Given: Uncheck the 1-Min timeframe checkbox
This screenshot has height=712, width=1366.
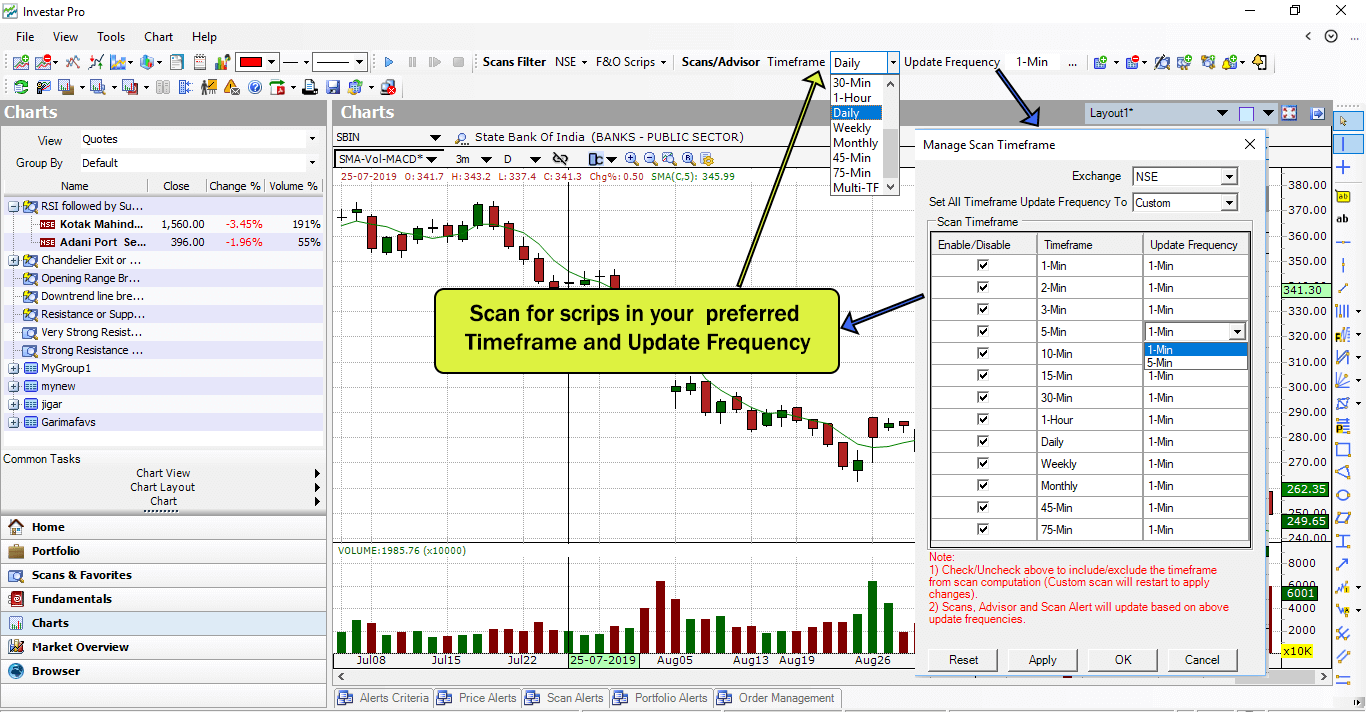Looking at the screenshot, I should [983, 265].
